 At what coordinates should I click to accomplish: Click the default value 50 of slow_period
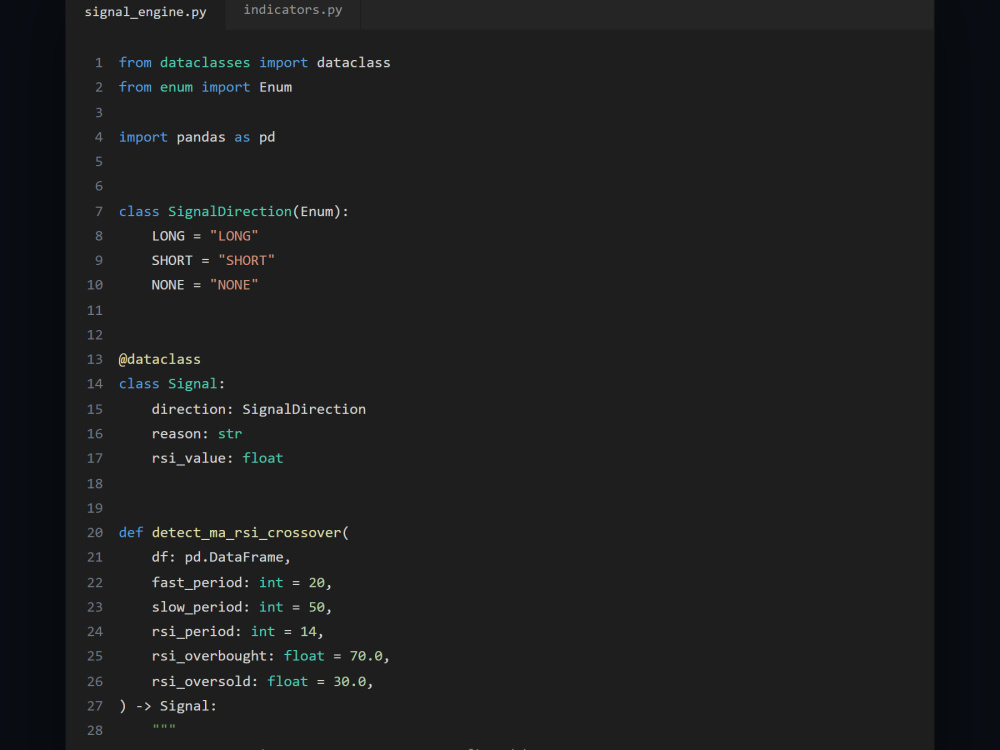pos(317,607)
